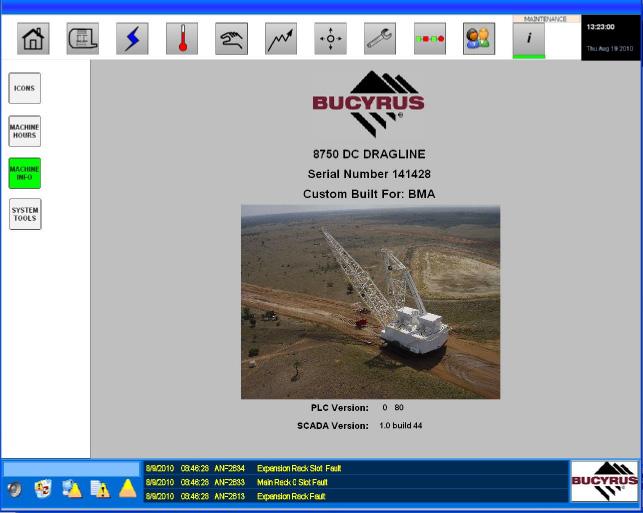Click the dragline aerial photo
This screenshot has width=643, height=513.
370,302
